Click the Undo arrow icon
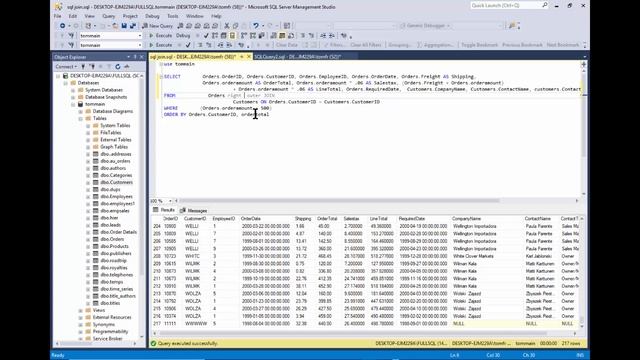This screenshot has width=640, height=360. 256,26
